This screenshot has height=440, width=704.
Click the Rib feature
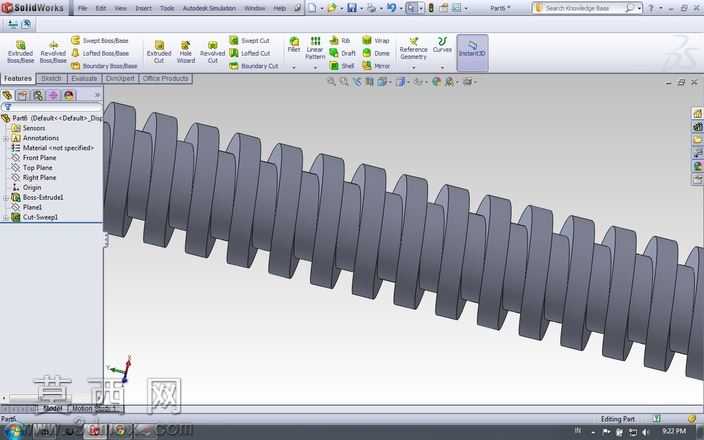click(x=340, y=40)
